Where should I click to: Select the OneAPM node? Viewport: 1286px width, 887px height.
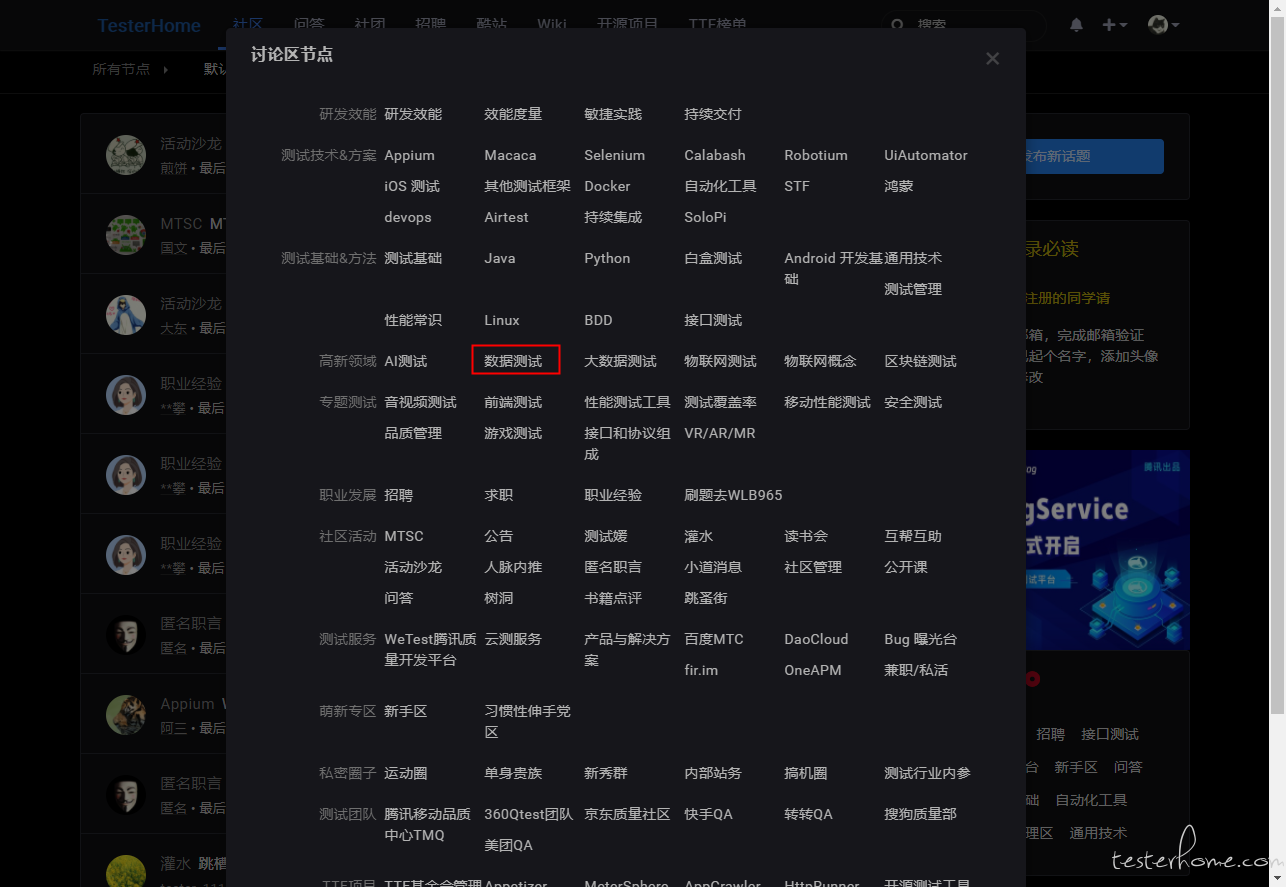click(813, 670)
